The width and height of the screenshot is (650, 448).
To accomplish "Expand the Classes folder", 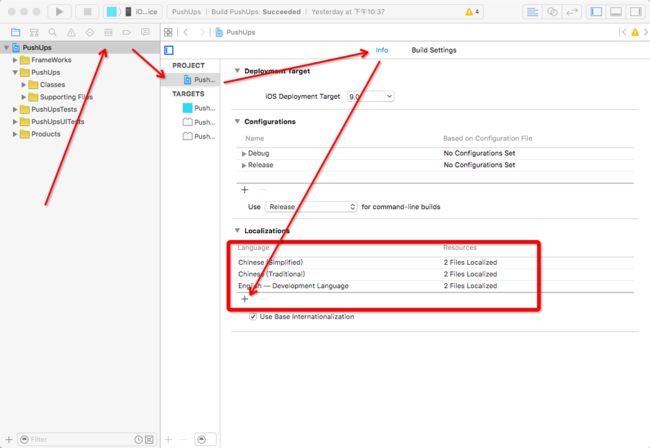I will 24,85.
